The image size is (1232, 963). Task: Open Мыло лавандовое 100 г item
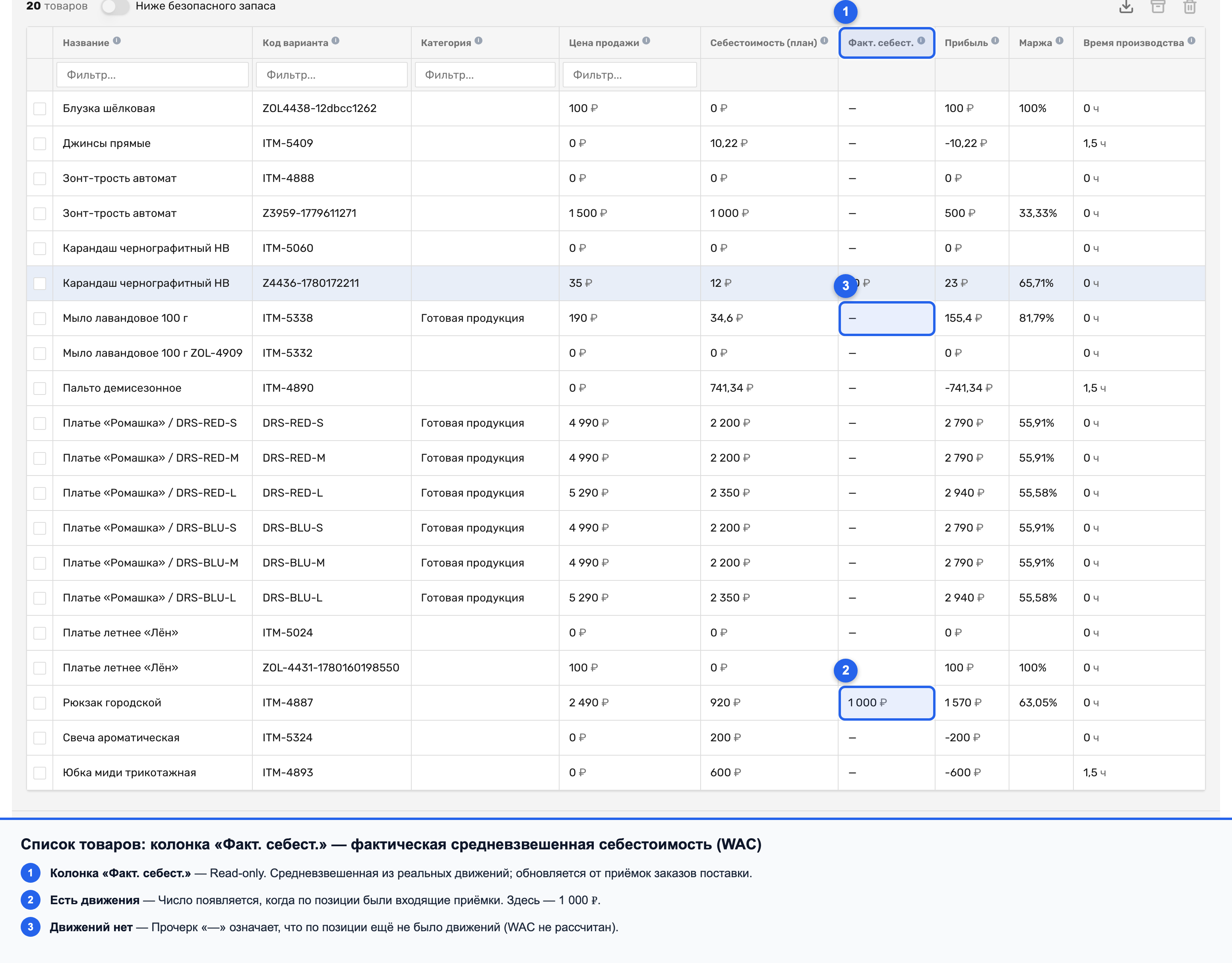point(125,318)
